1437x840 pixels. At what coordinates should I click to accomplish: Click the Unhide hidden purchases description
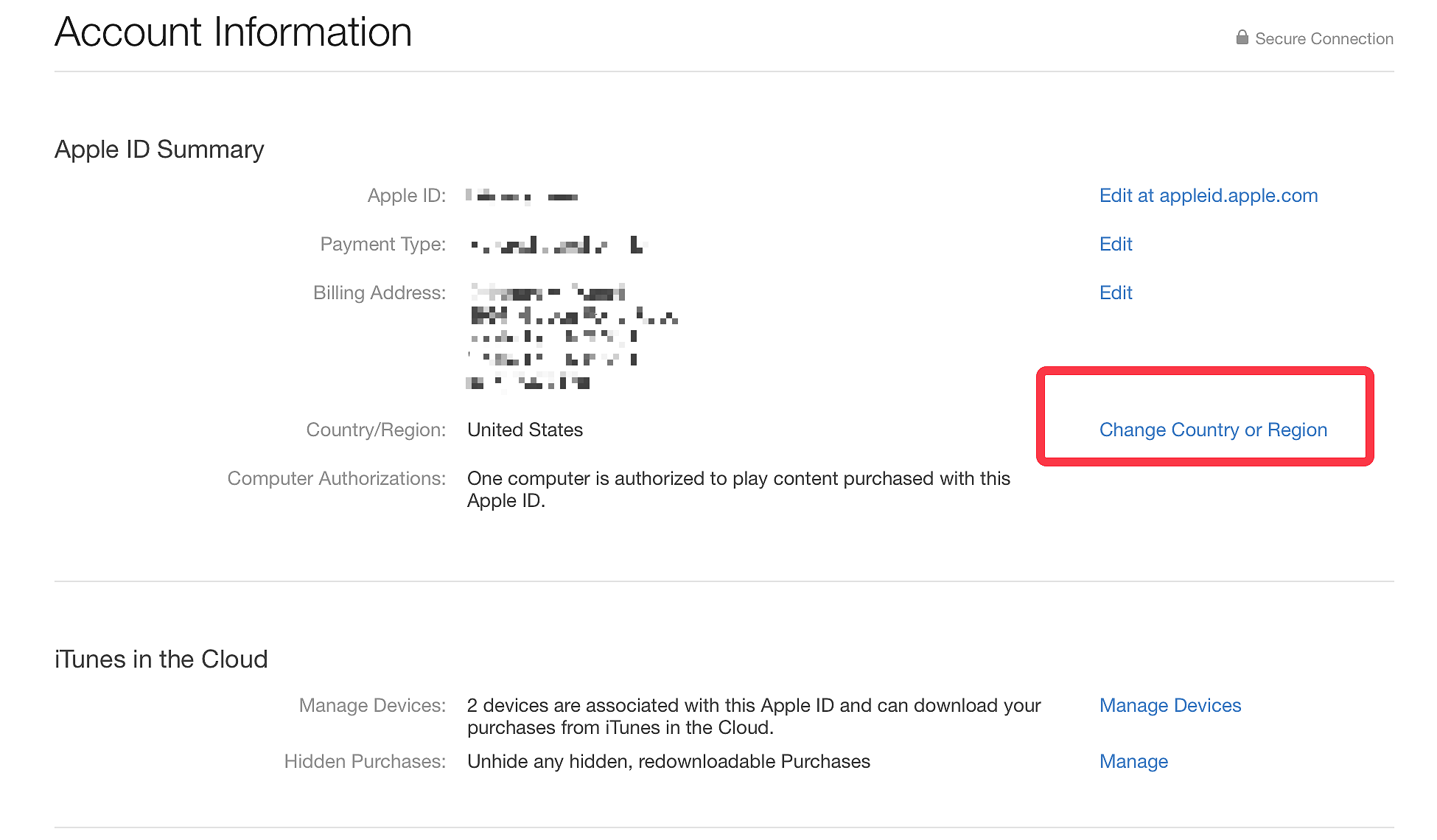pos(668,761)
